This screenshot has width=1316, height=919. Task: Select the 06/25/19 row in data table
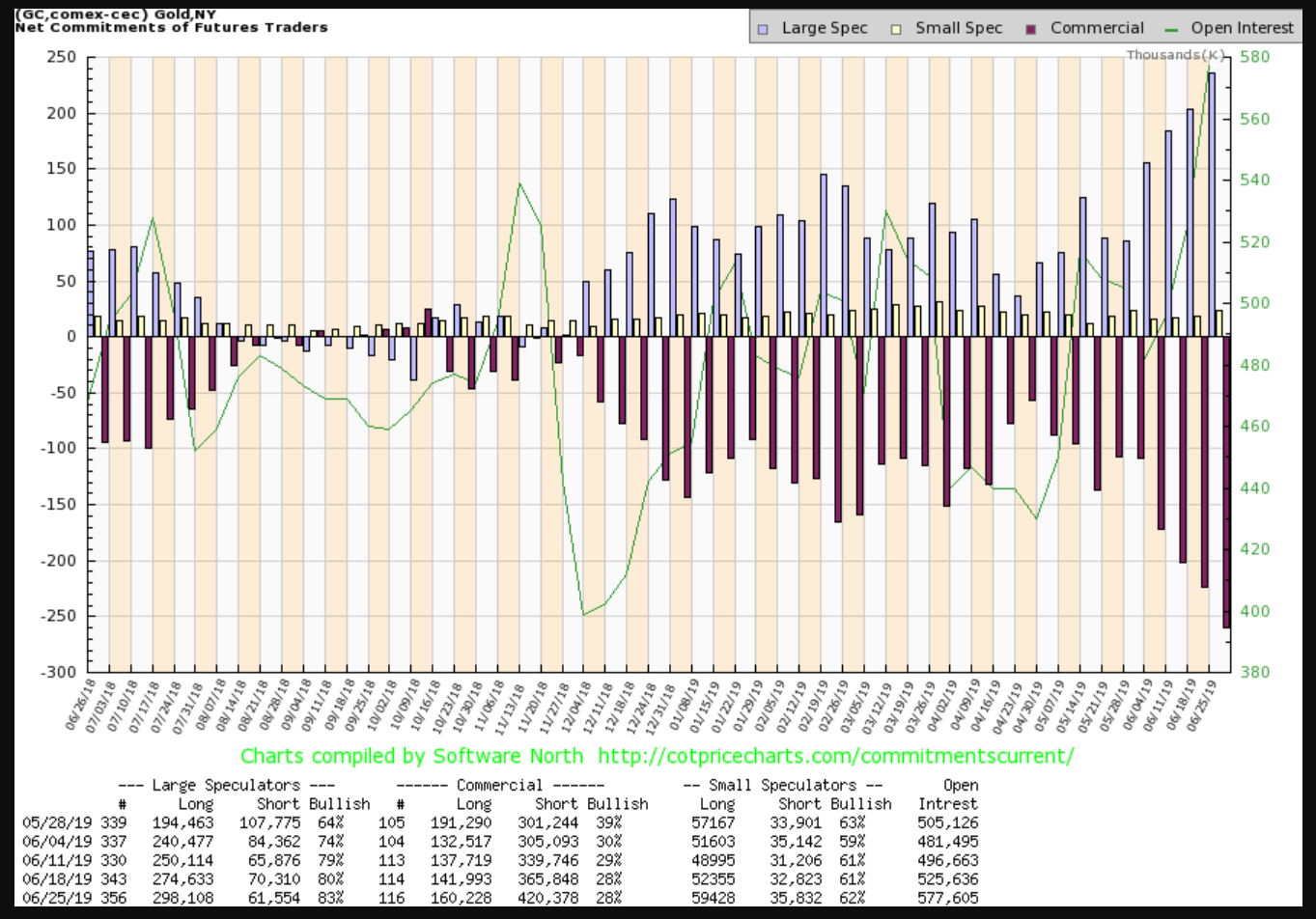click(500, 898)
